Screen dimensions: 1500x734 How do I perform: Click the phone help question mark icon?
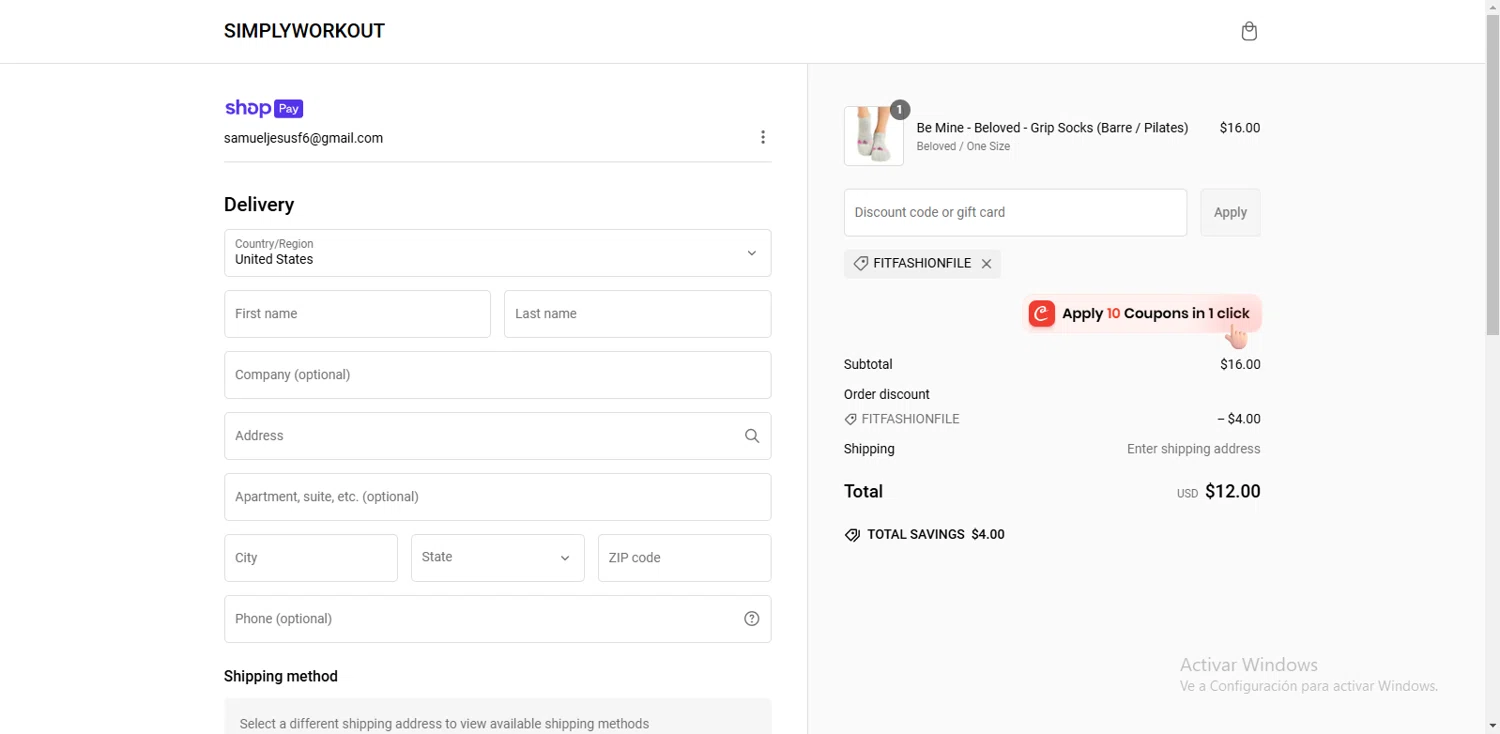[752, 619]
